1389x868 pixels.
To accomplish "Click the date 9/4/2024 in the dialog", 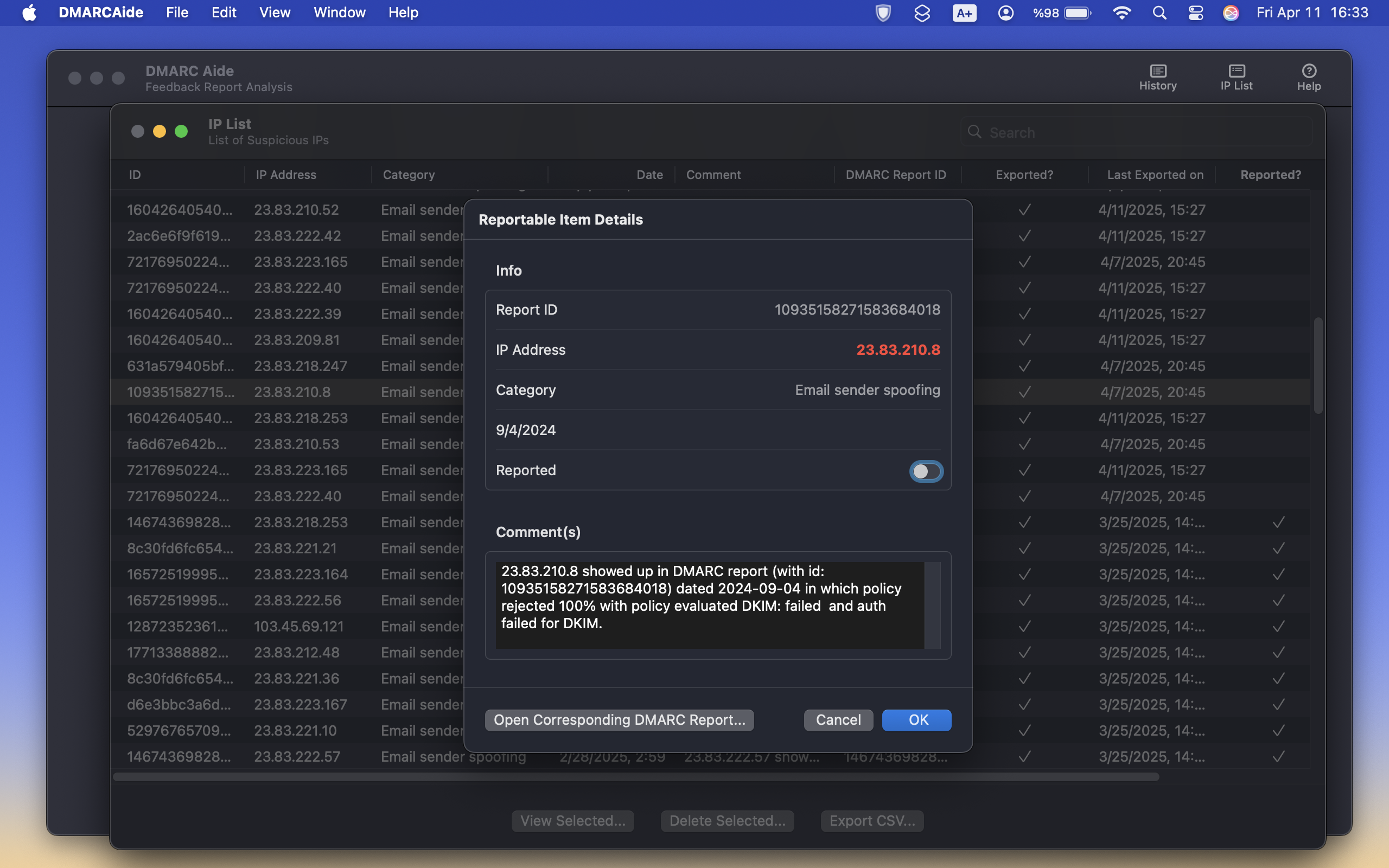I will coord(526,430).
